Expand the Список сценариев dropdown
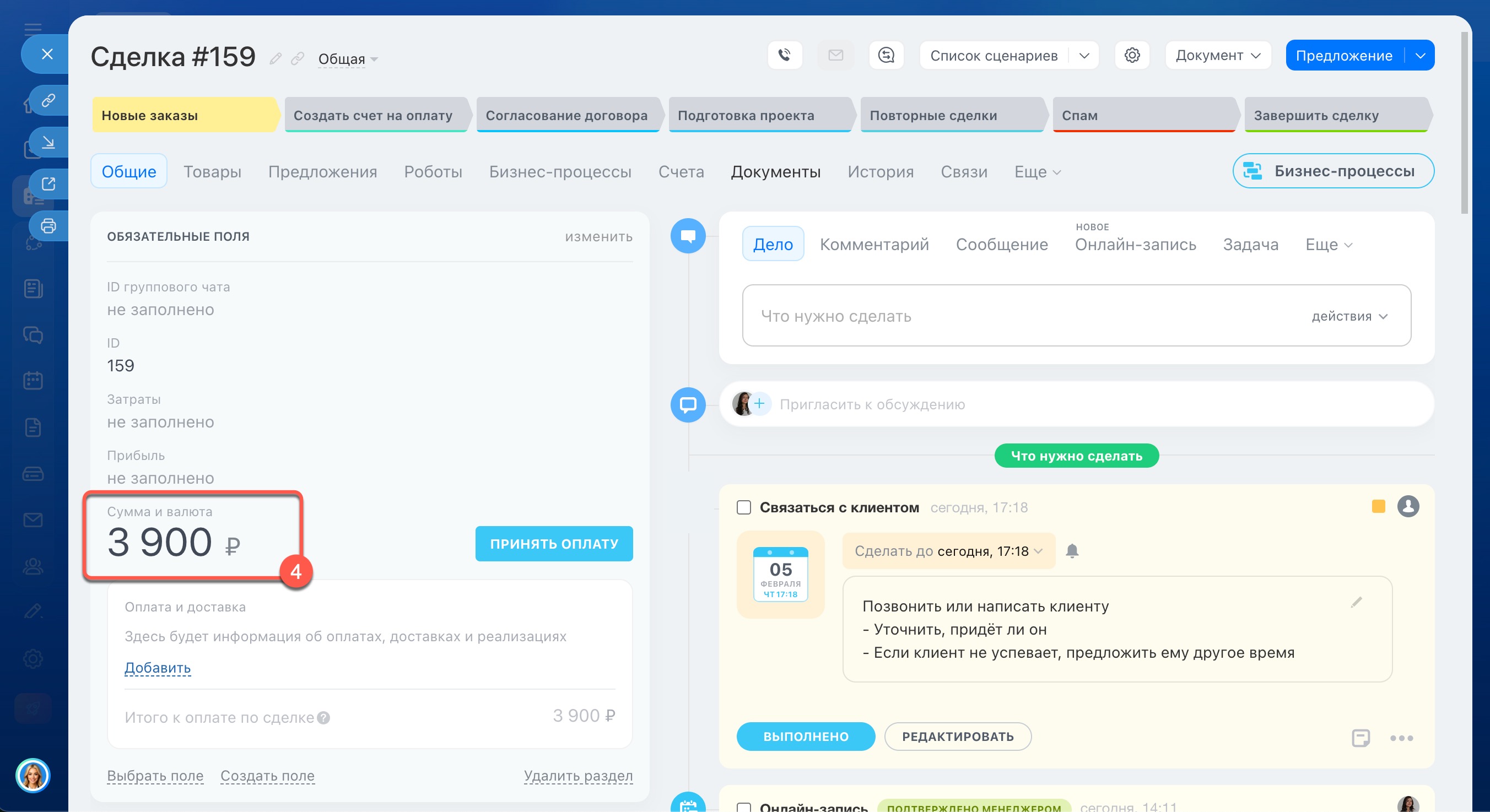 [1083, 56]
